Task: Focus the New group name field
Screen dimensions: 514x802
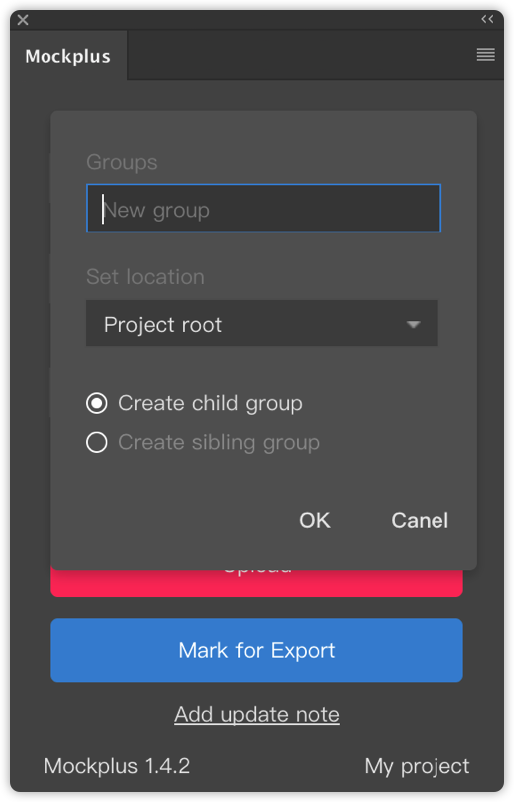Action: tap(263, 208)
